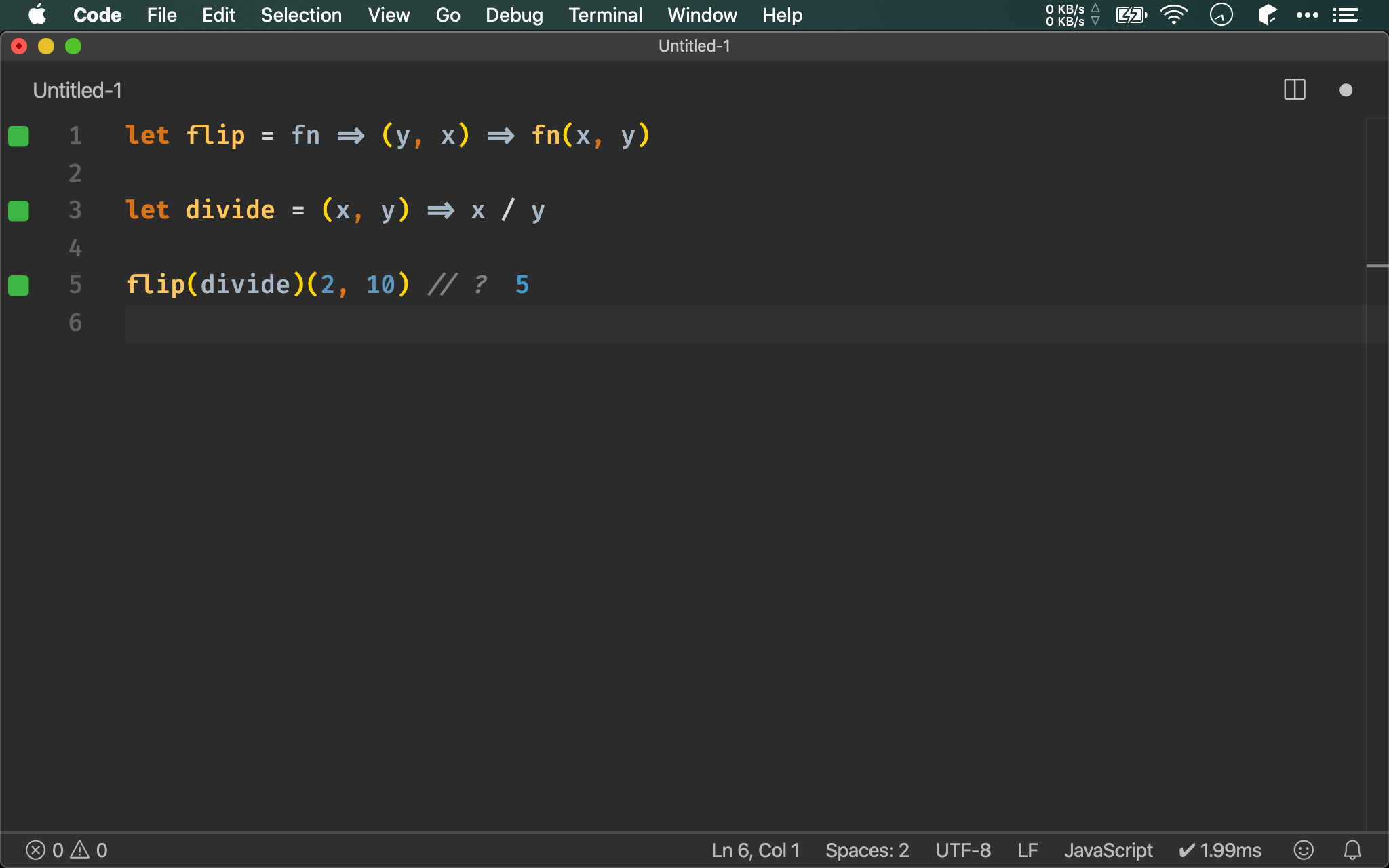Click the network speed KB/s indicator
The width and height of the screenshot is (1389, 868).
(x=1072, y=15)
